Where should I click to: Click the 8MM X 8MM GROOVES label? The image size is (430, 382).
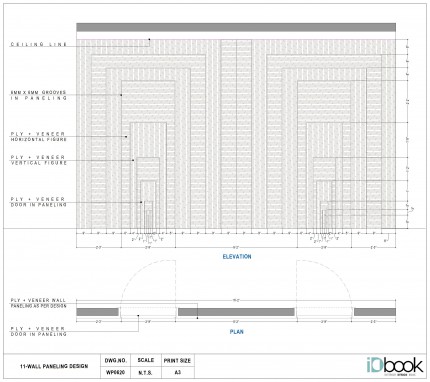(x=39, y=95)
